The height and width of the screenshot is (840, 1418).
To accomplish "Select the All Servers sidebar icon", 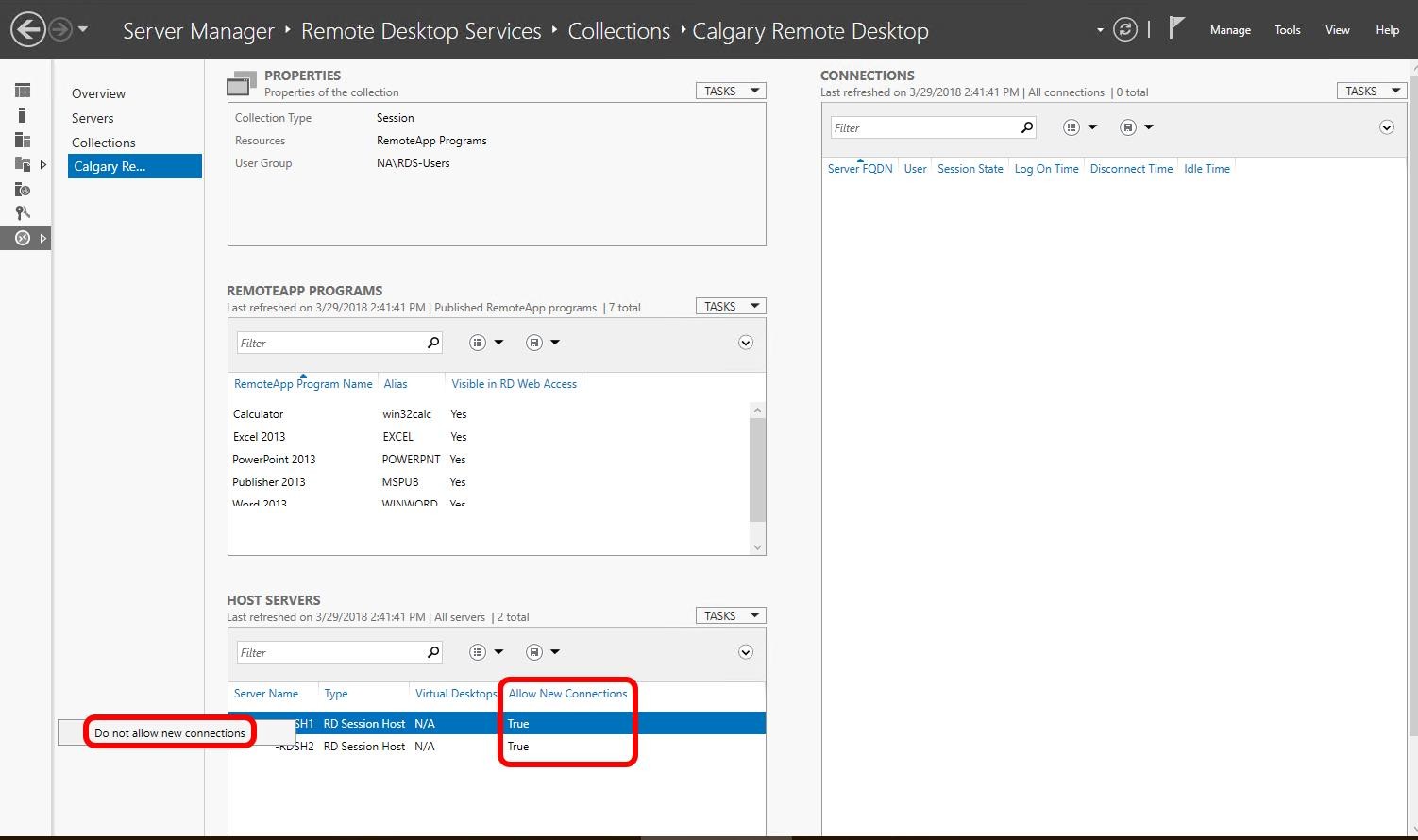I will [x=23, y=140].
